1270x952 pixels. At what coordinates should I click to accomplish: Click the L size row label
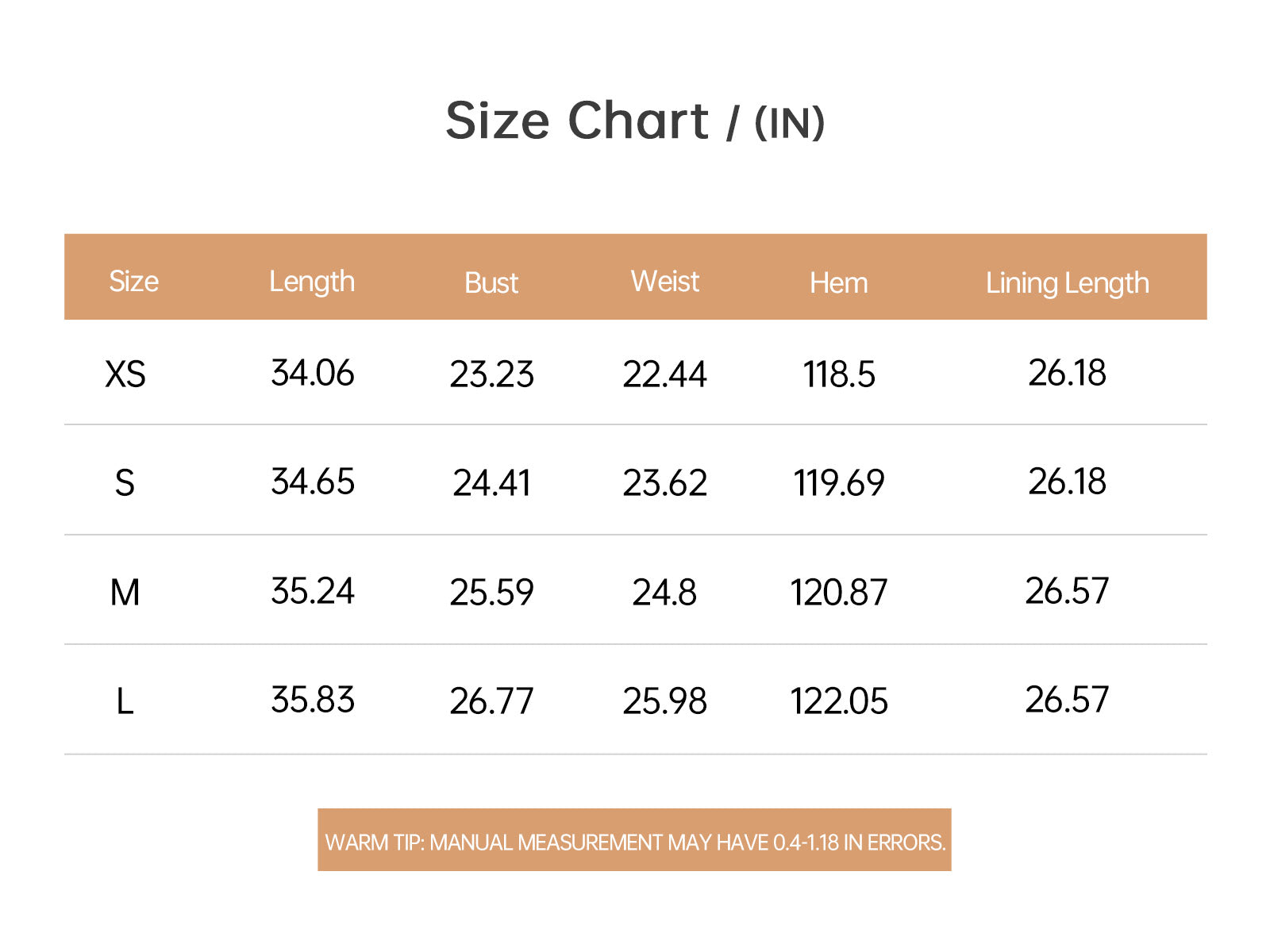pyautogui.click(x=125, y=702)
